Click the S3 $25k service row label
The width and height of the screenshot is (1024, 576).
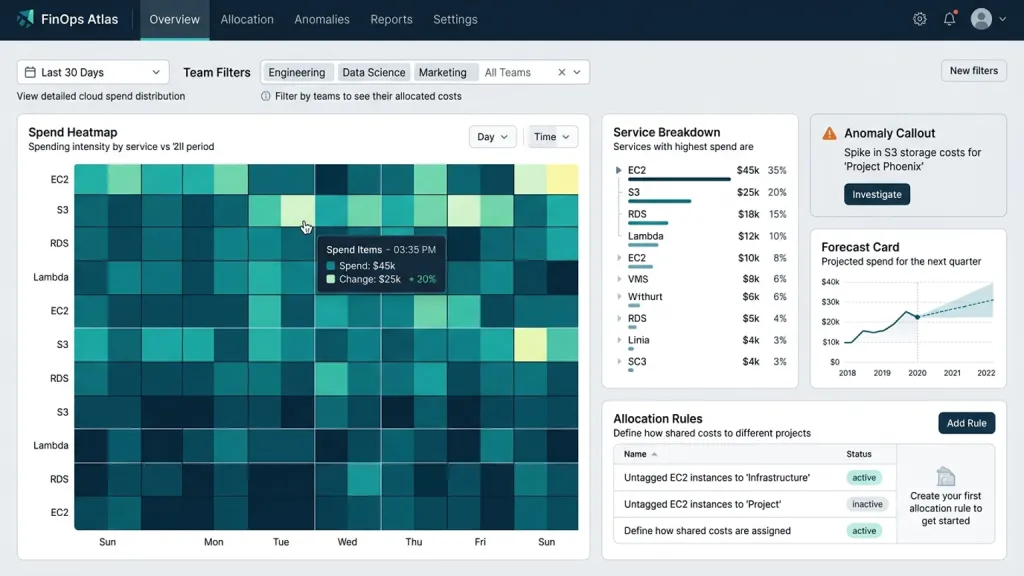click(634, 192)
